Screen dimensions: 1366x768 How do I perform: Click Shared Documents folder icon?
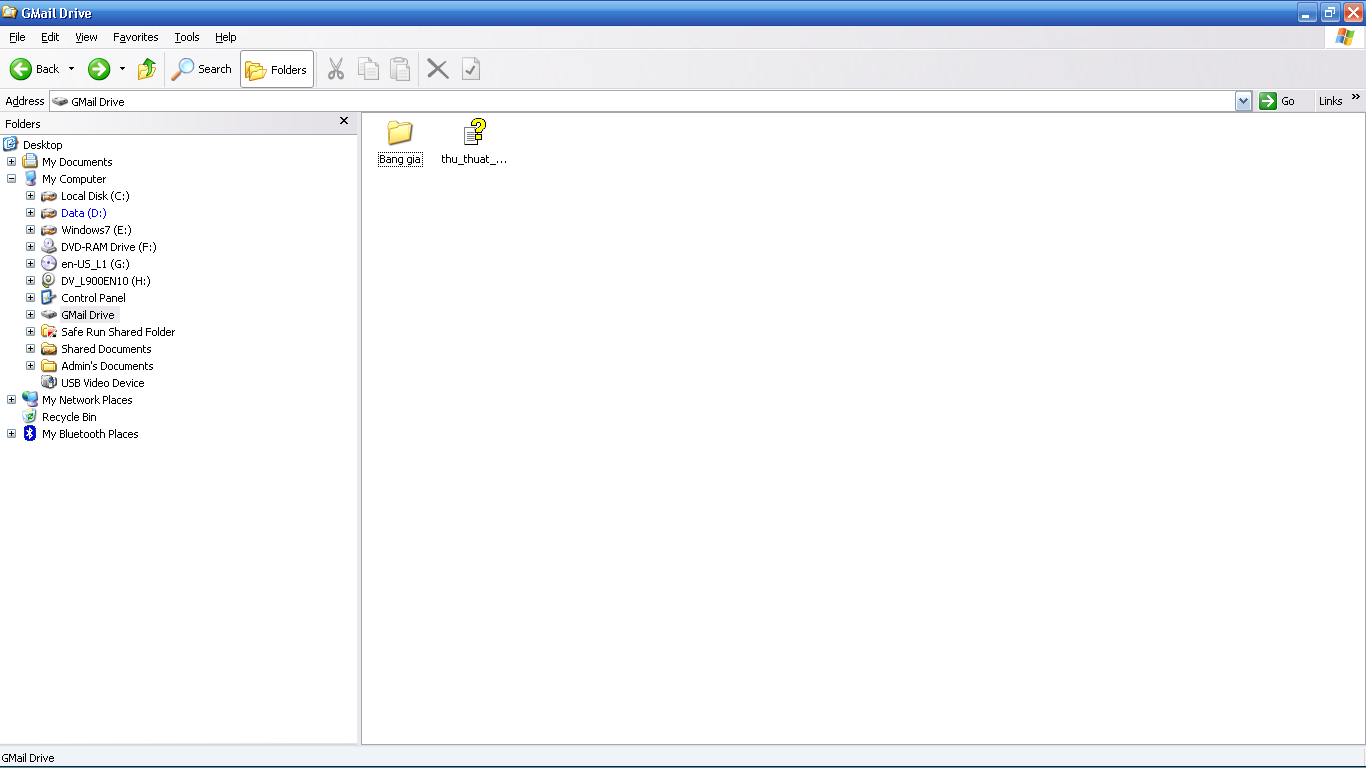point(49,349)
